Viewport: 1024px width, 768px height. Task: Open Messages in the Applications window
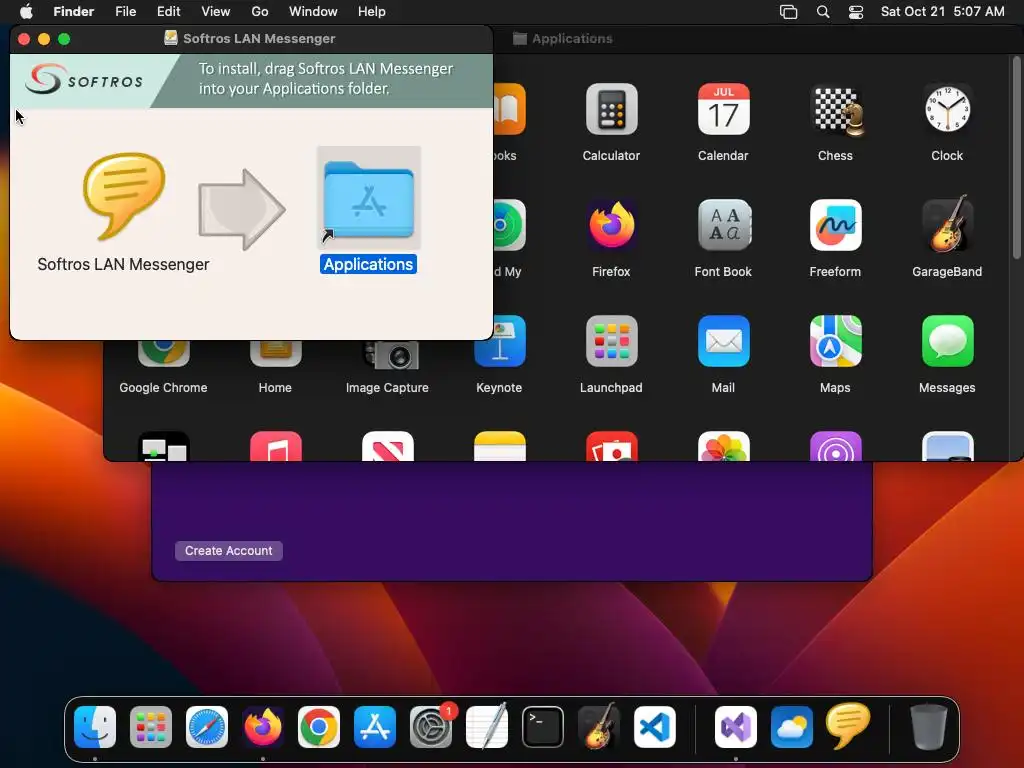pyautogui.click(x=947, y=342)
